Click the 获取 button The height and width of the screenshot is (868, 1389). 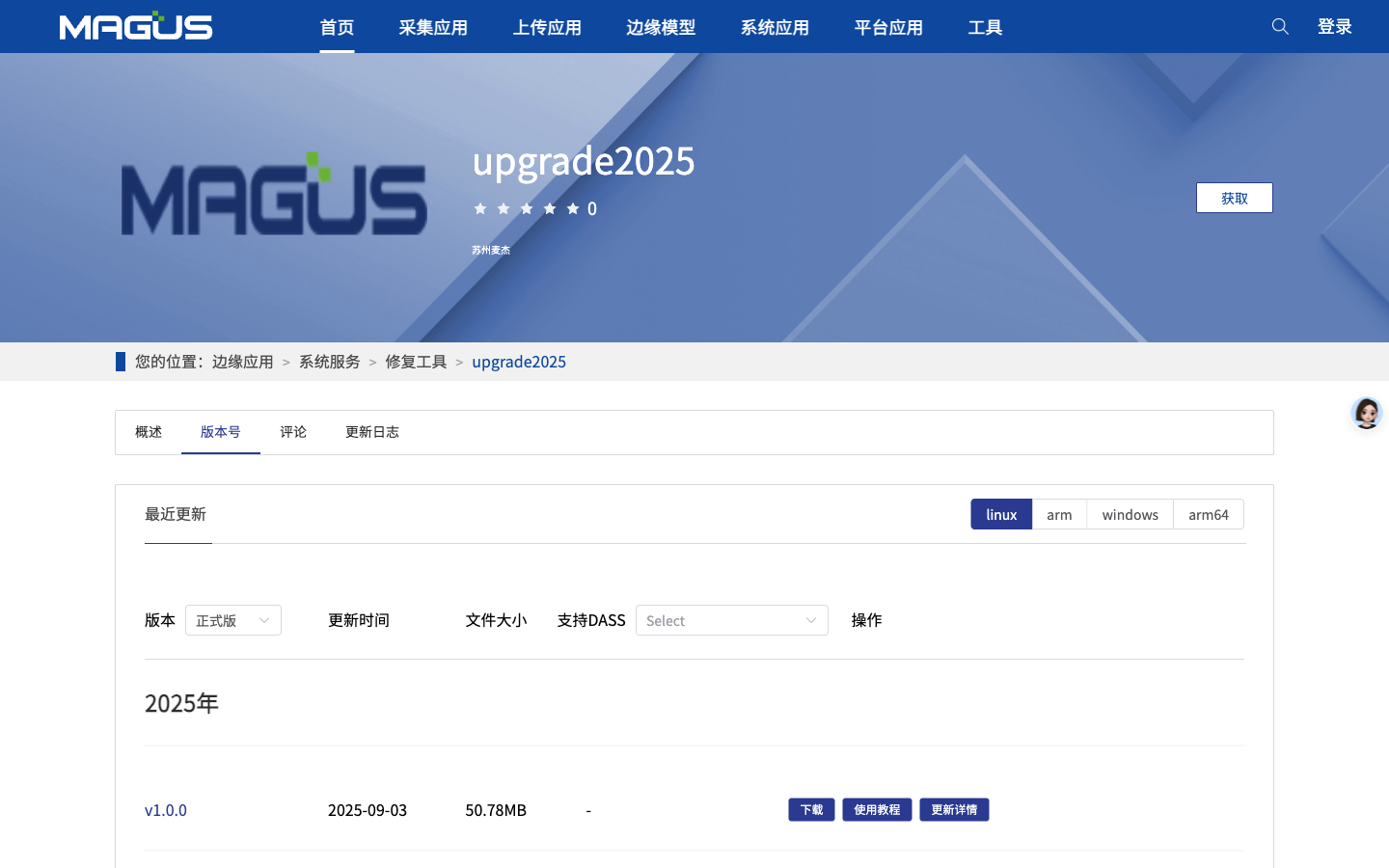click(1235, 198)
